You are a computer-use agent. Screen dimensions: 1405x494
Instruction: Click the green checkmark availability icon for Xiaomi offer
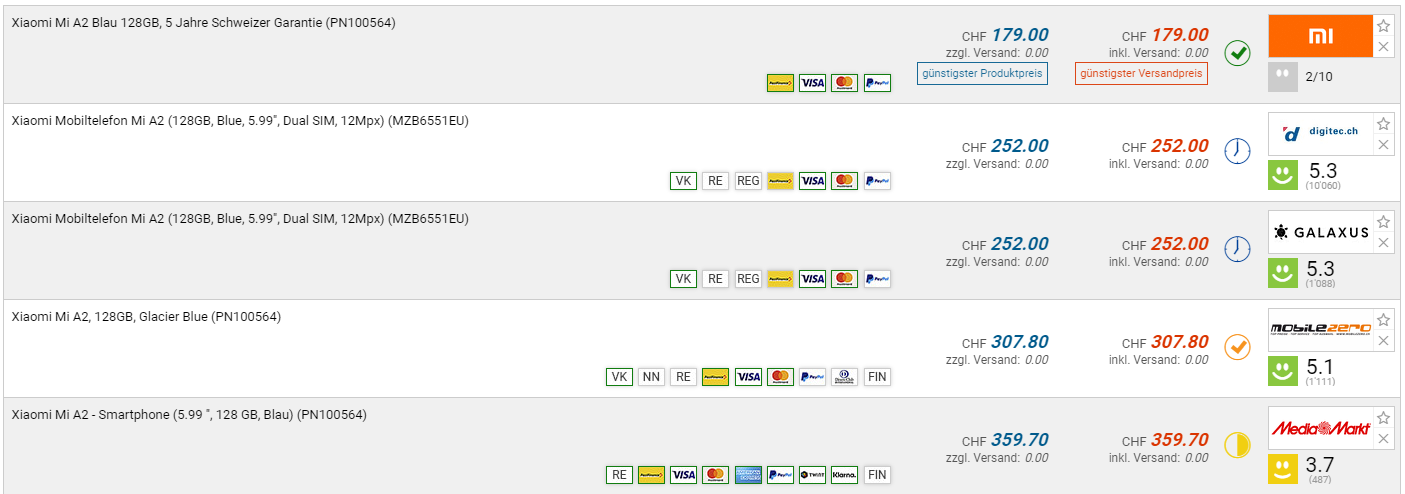click(1238, 53)
